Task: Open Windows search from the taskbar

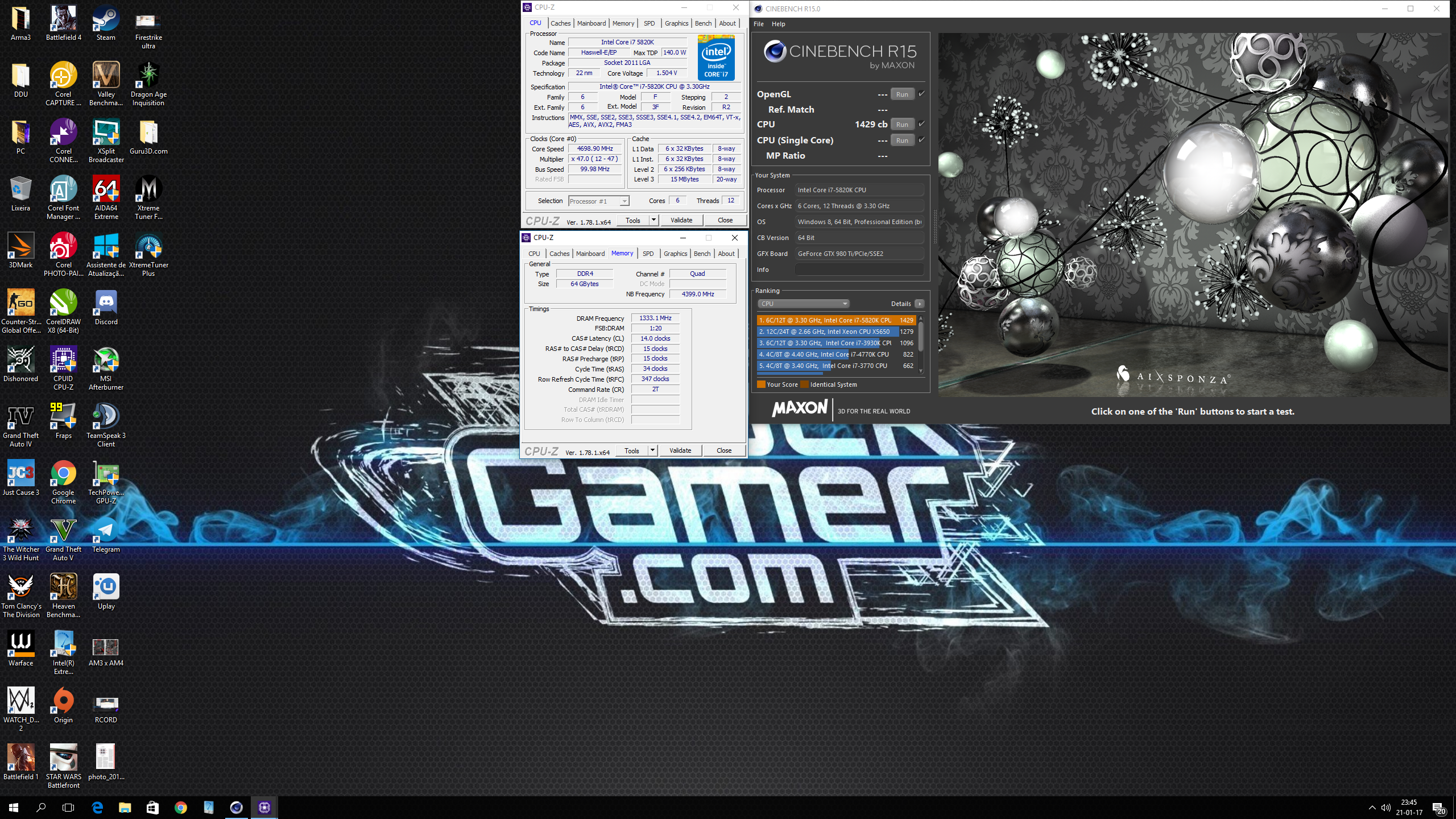Action: click(x=41, y=807)
